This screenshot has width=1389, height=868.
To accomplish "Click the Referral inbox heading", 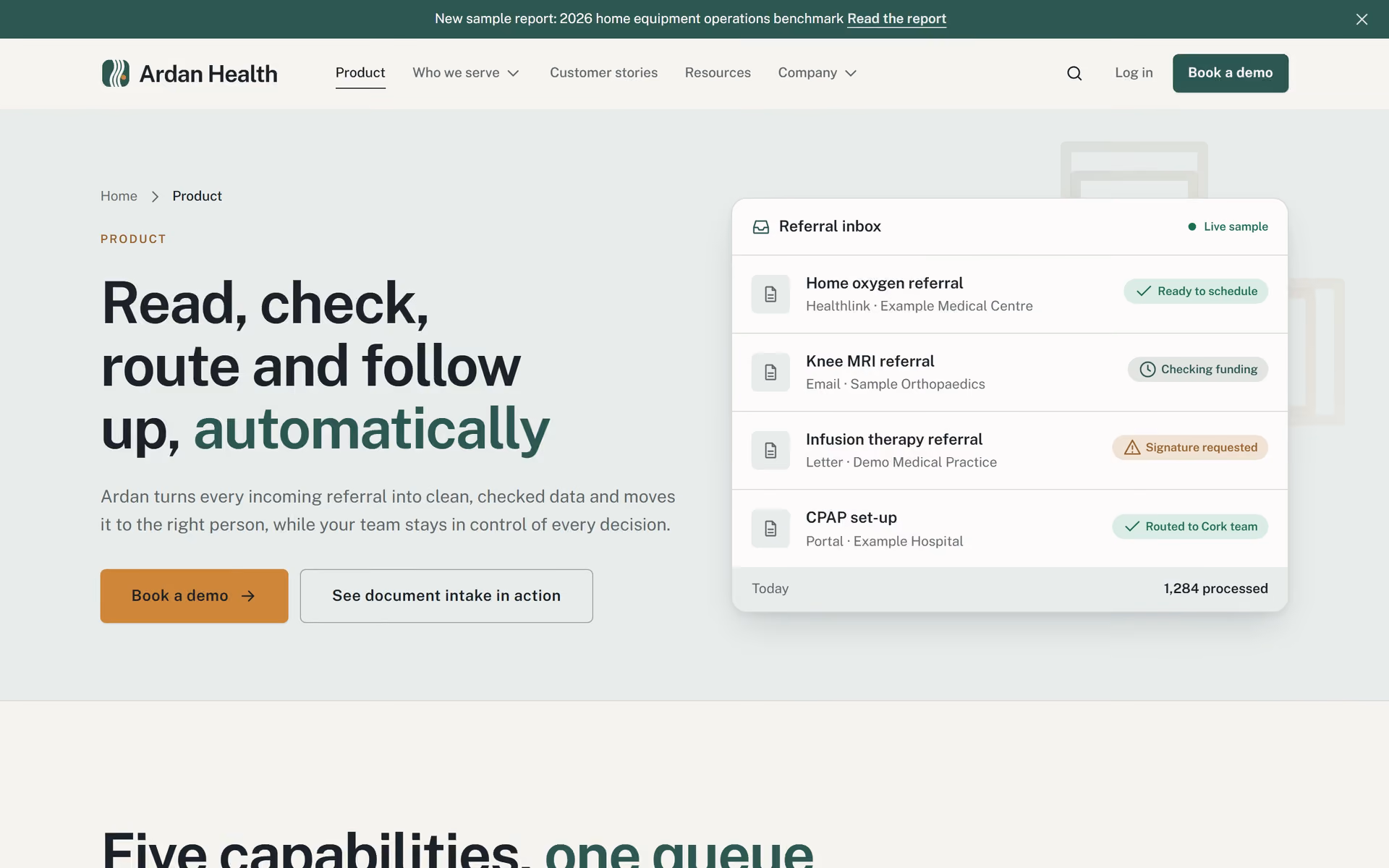I will tap(830, 226).
